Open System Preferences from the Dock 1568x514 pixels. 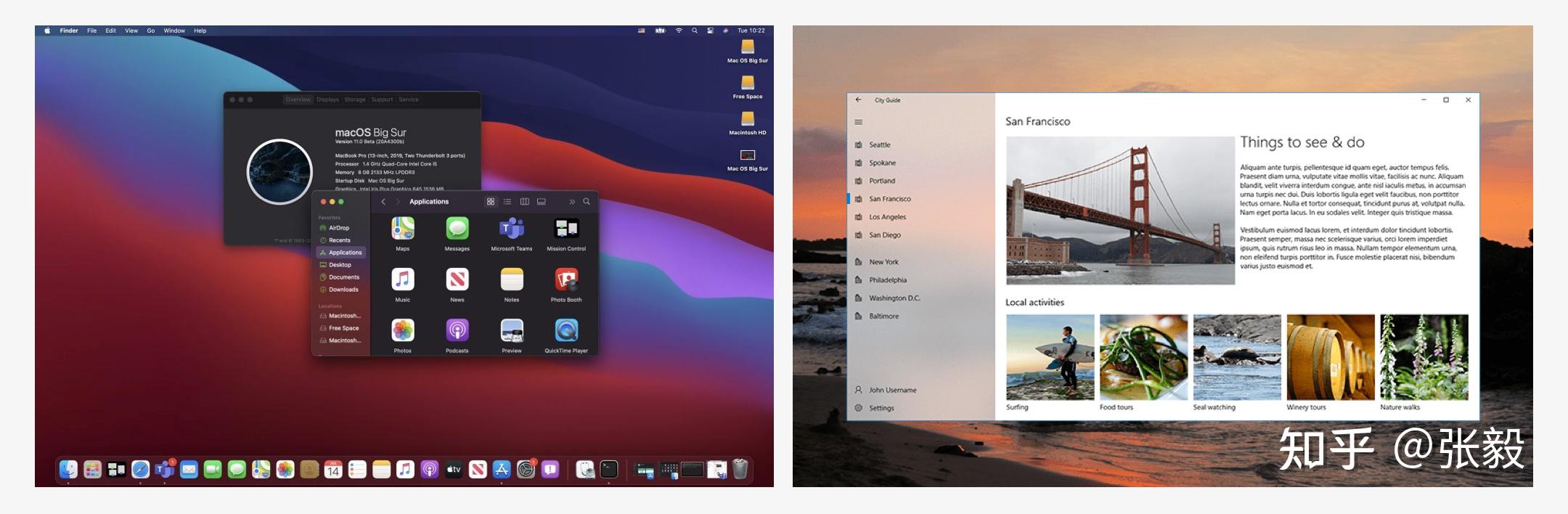click(x=526, y=470)
